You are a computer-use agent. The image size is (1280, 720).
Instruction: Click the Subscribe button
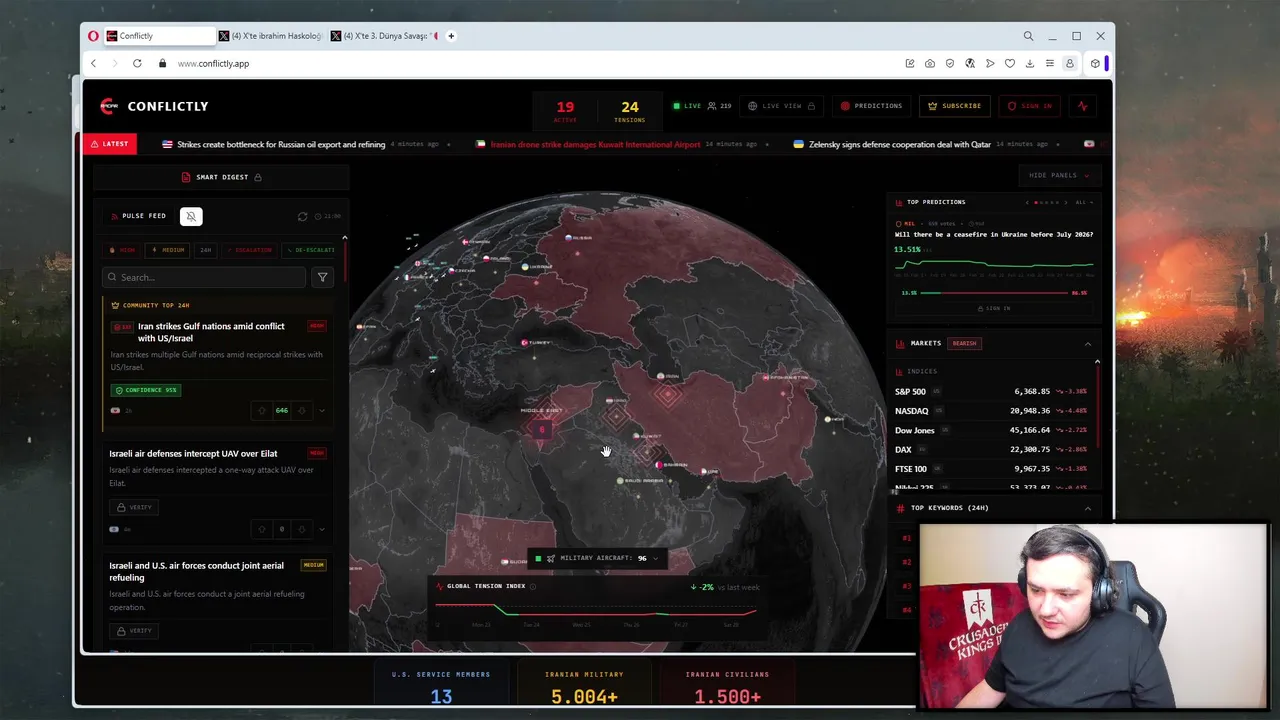tap(955, 106)
